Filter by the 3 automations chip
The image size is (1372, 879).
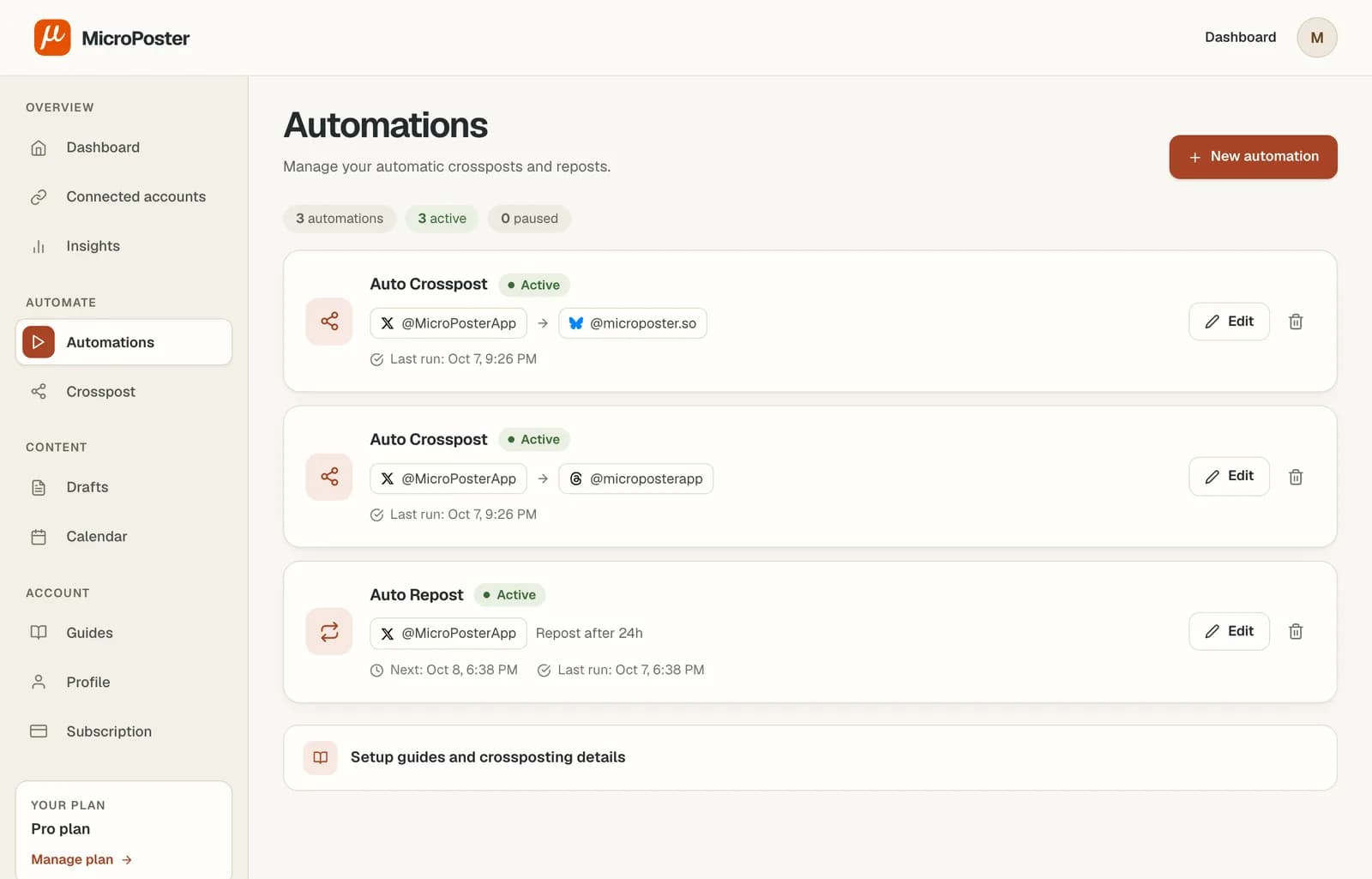click(x=340, y=219)
